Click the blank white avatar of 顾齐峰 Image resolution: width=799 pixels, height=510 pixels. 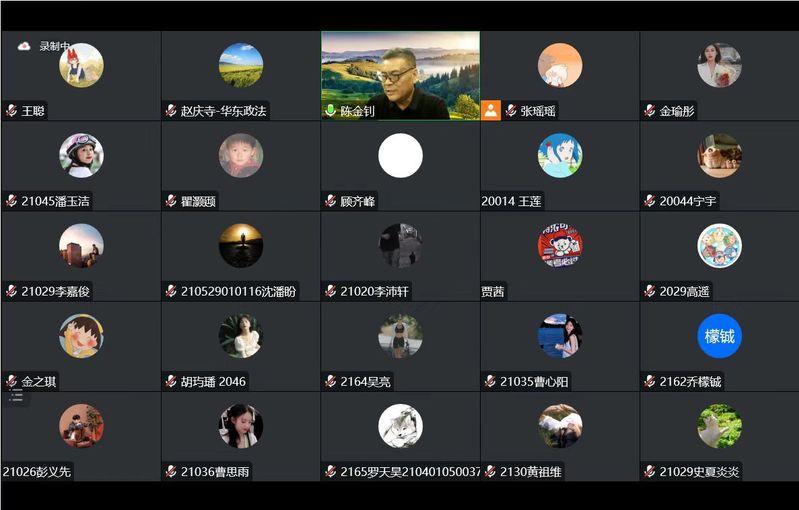[401, 155]
